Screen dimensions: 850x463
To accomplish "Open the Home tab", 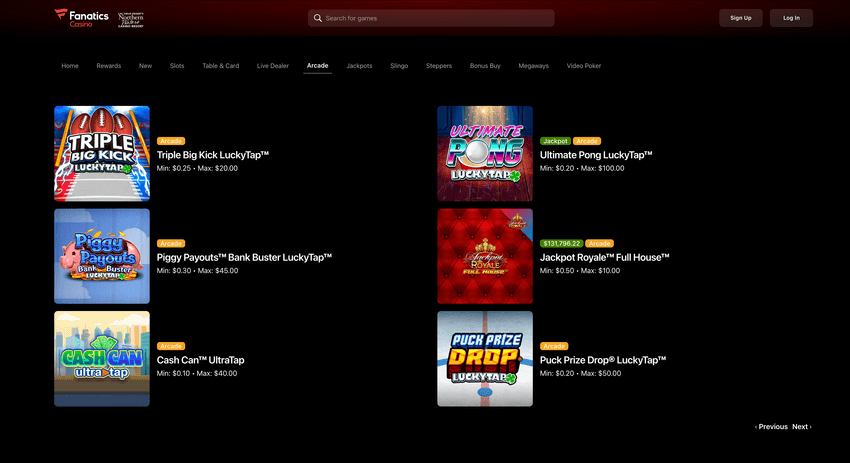I will (70, 66).
